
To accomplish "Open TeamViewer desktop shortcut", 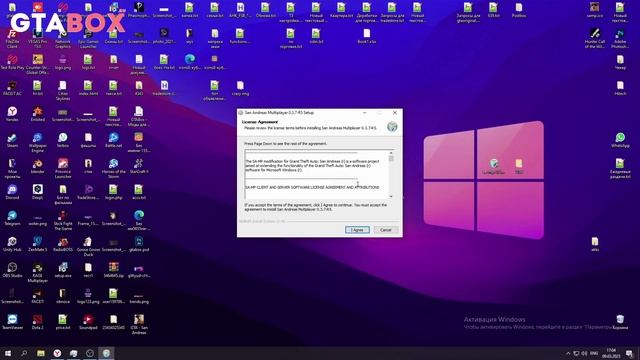I will [12, 322].
